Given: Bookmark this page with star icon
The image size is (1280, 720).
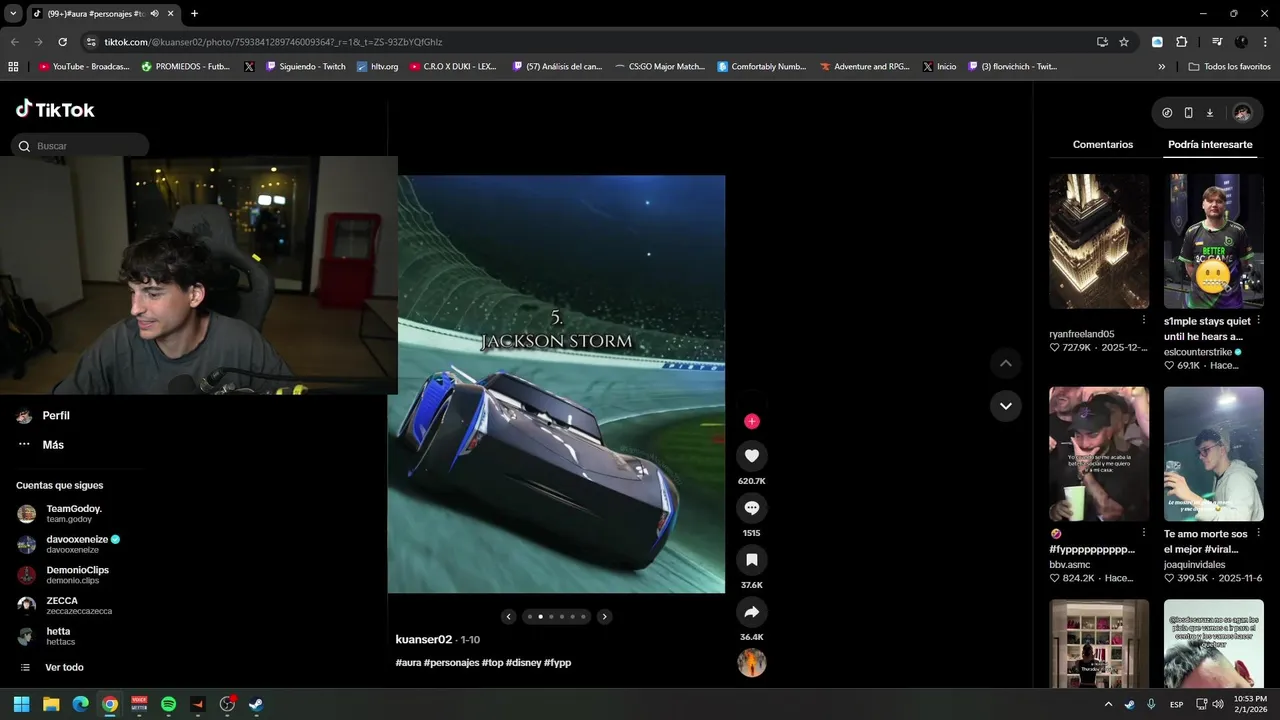Looking at the screenshot, I should (x=1124, y=42).
